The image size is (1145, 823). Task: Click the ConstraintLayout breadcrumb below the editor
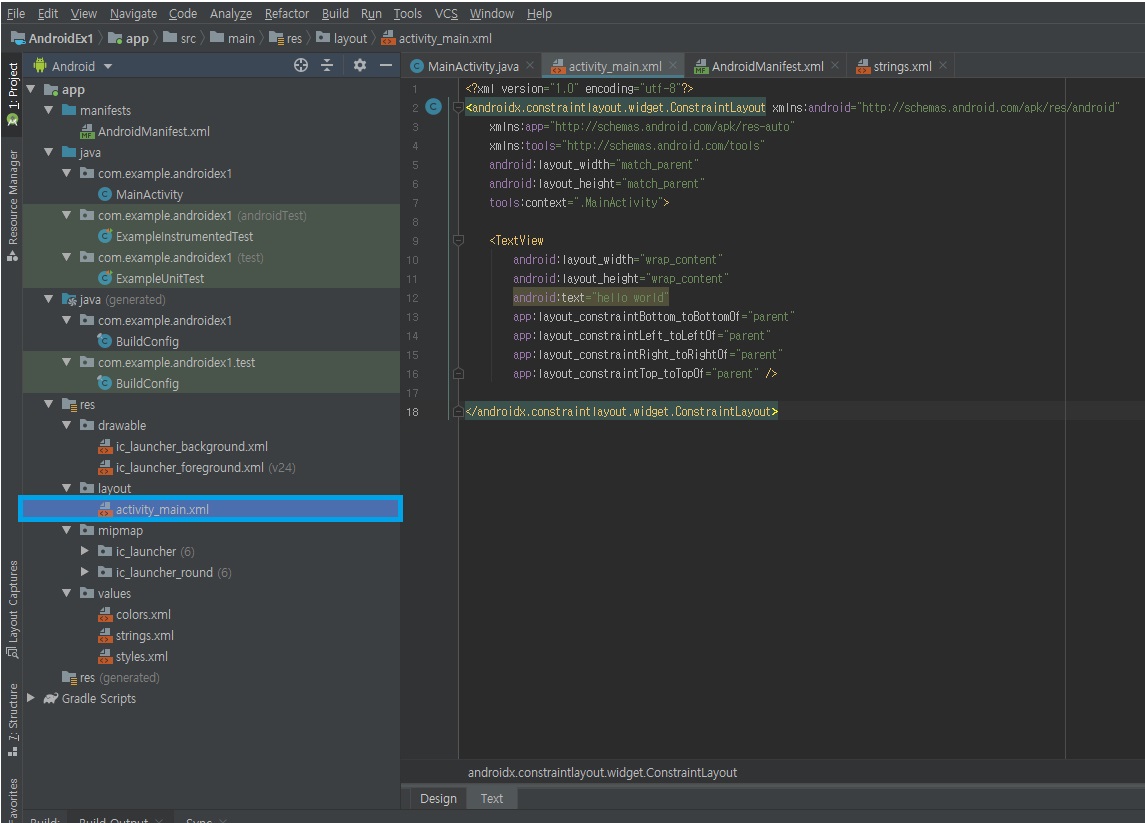(x=602, y=772)
